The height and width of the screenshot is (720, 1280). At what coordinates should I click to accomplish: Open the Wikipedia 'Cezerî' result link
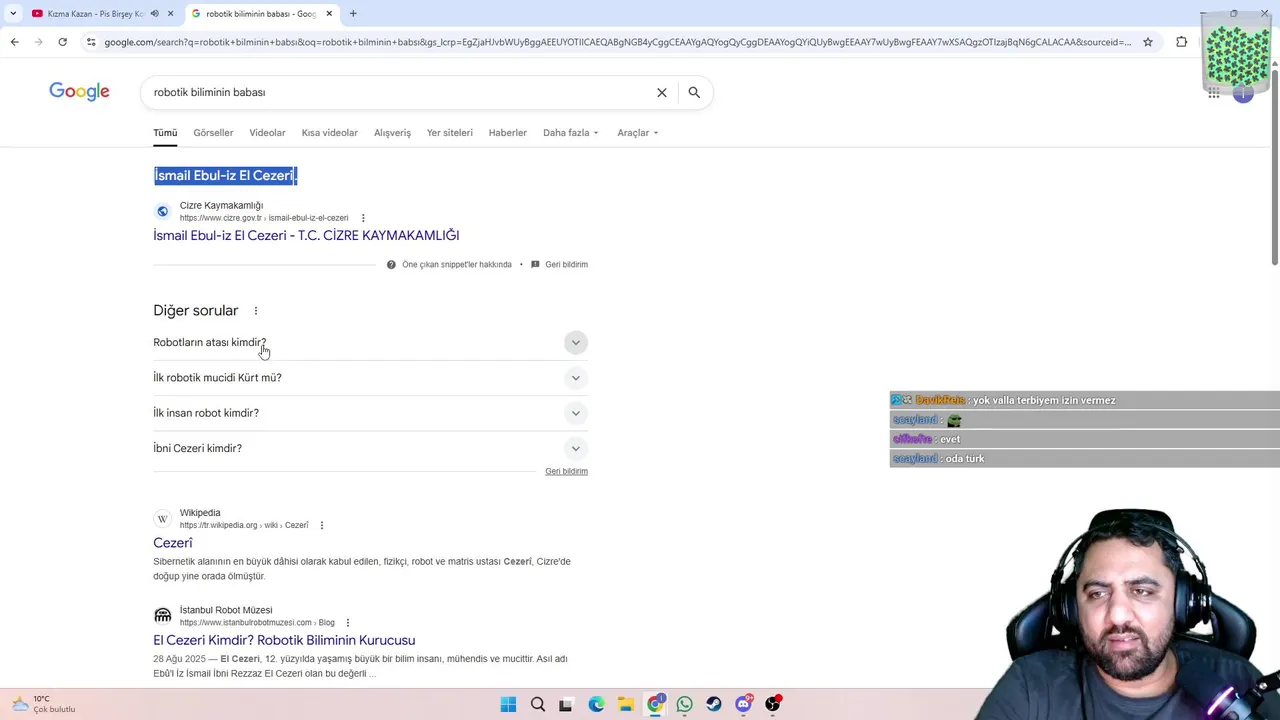click(x=173, y=543)
